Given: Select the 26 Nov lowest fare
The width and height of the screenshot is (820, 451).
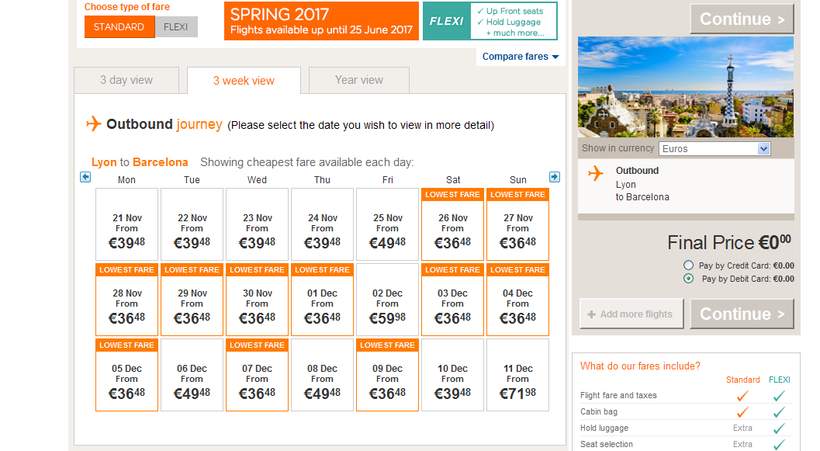Looking at the screenshot, I should 453,230.
